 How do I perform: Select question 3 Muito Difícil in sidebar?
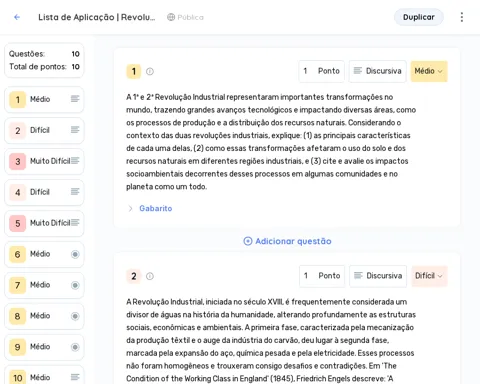point(44,161)
